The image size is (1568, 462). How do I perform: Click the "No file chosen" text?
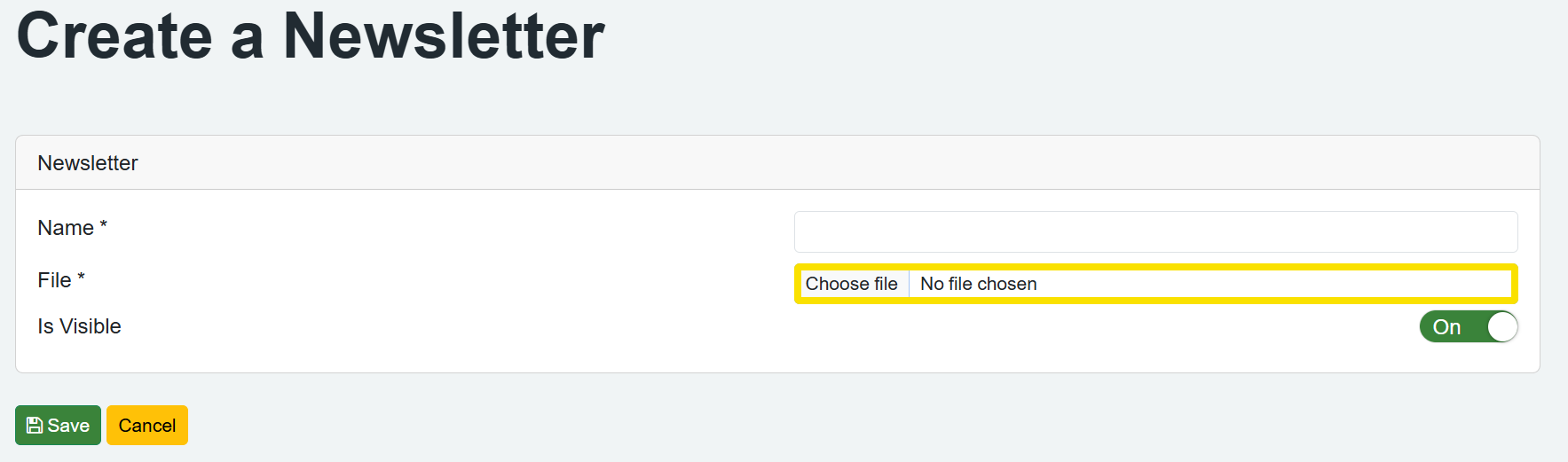(x=978, y=284)
